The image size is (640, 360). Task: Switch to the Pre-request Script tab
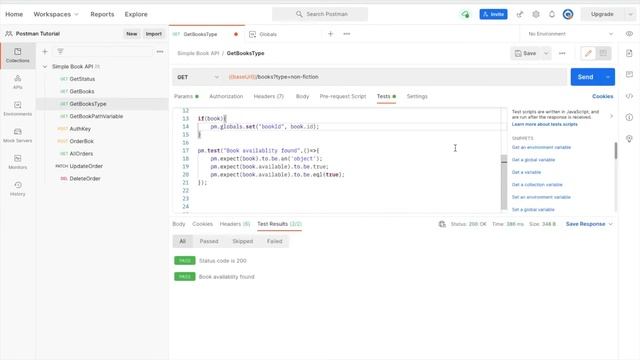(343, 96)
